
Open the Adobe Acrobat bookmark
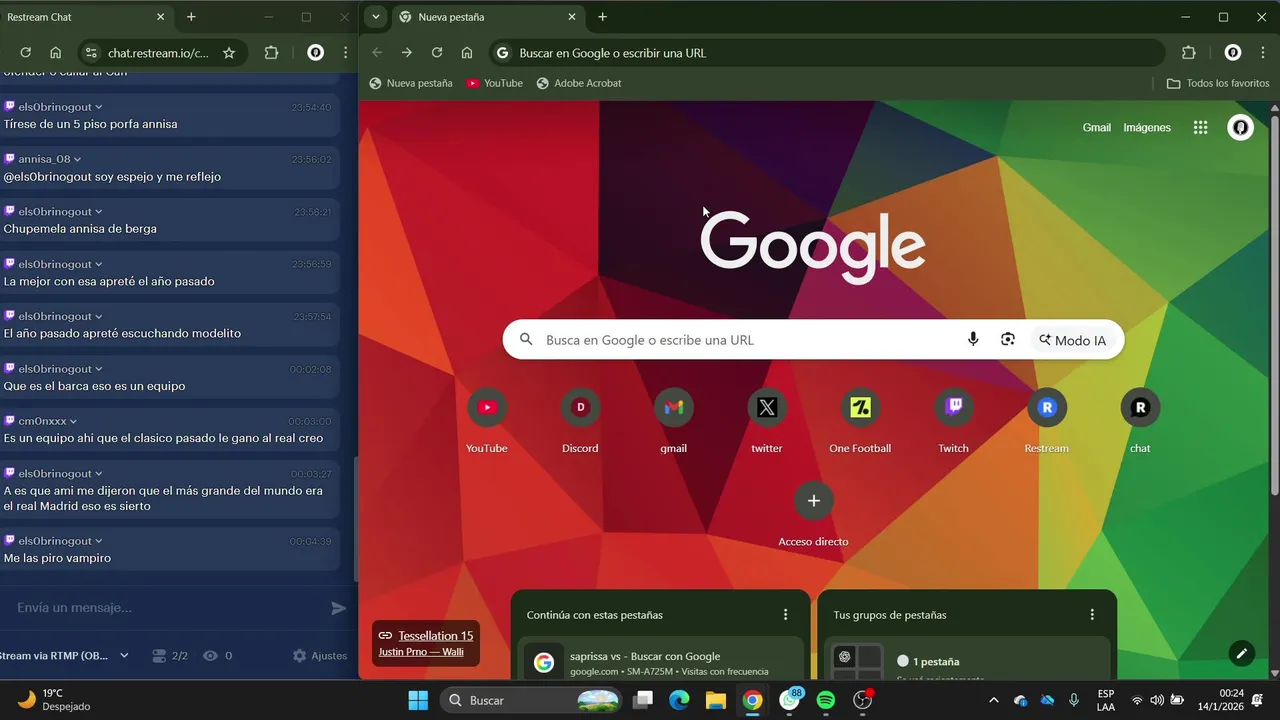tap(579, 83)
